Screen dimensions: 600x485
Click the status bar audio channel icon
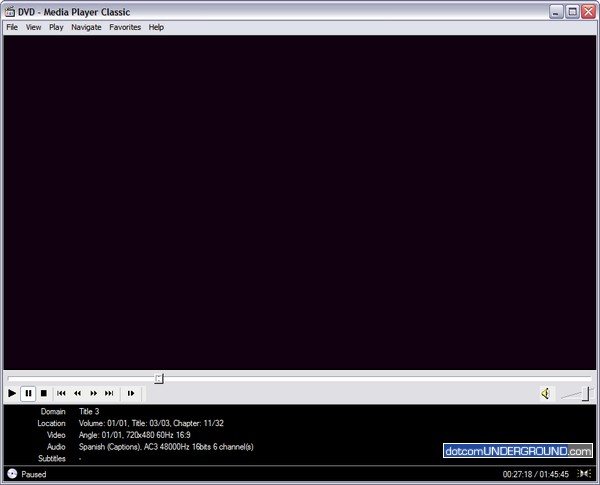(x=584, y=474)
